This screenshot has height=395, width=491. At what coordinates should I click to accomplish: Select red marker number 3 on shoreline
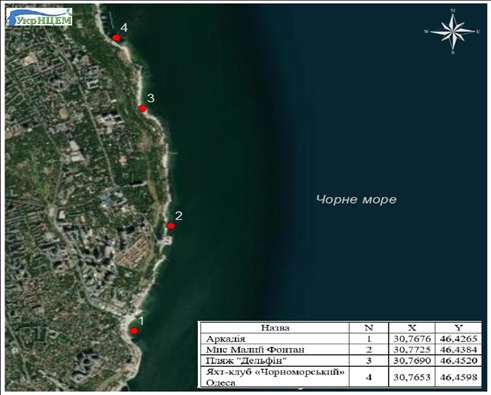coord(142,108)
